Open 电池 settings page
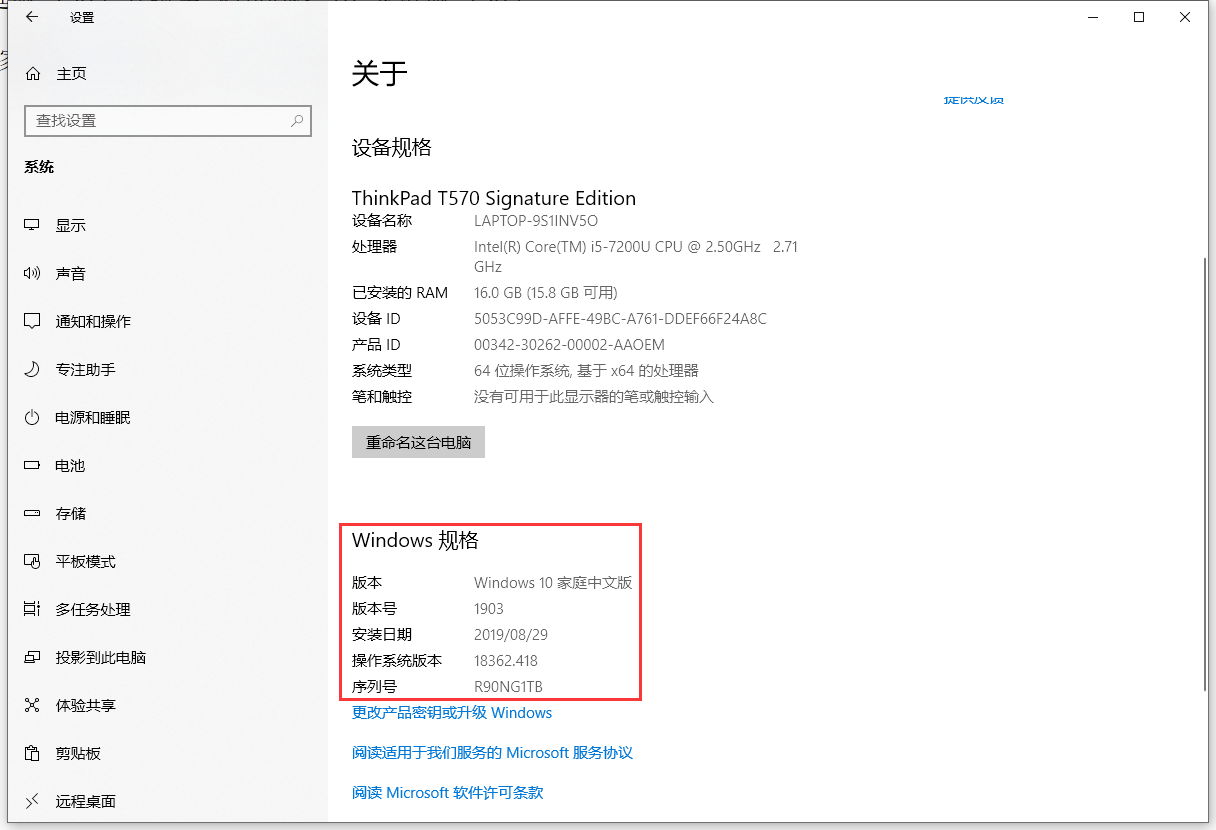 pos(71,465)
